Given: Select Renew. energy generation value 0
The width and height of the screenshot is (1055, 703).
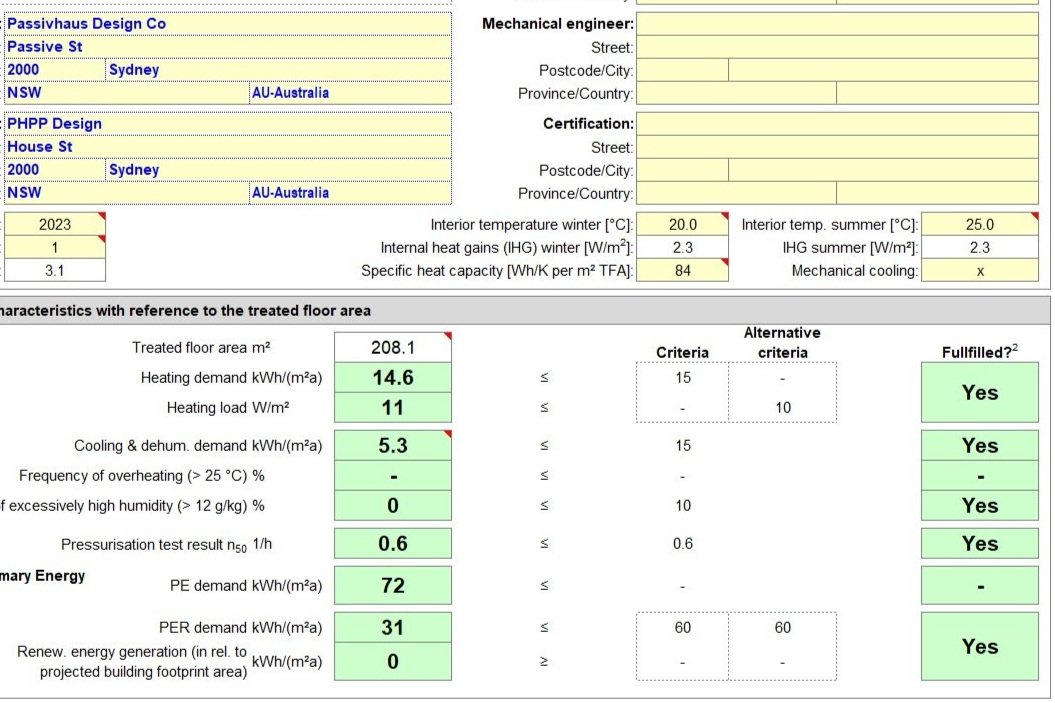Looking at the screenshot, I should click(x=393, y=661).
